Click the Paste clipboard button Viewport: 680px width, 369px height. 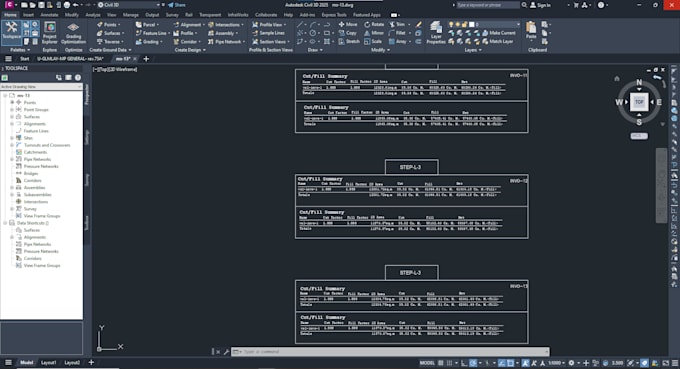(531, 31)
